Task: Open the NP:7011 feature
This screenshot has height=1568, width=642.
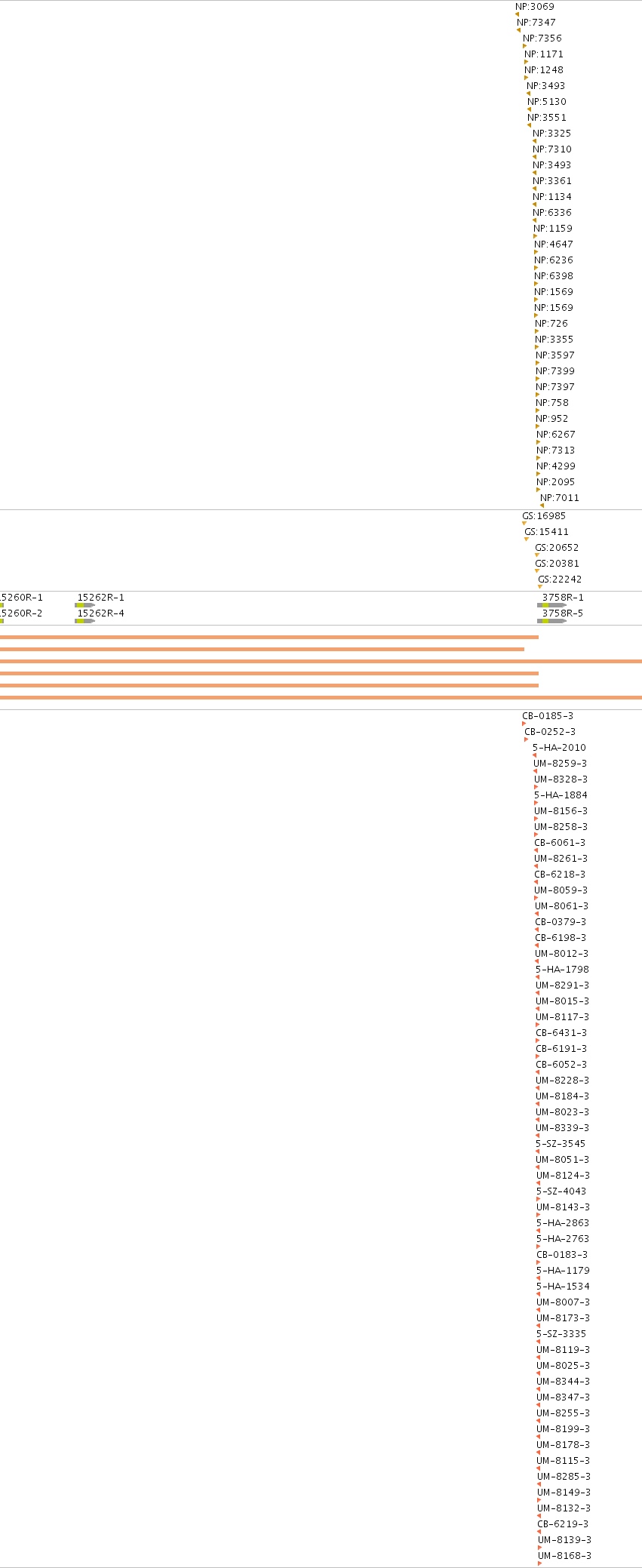Action: coord(560,498)
